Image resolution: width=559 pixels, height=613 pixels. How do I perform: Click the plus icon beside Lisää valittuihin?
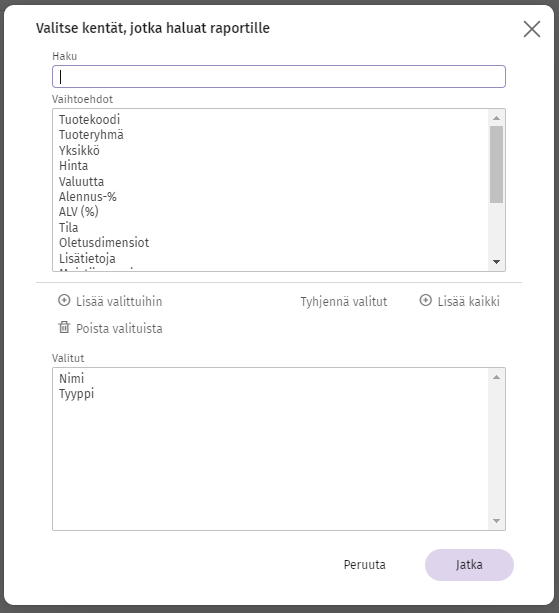[x=64, y=300]
